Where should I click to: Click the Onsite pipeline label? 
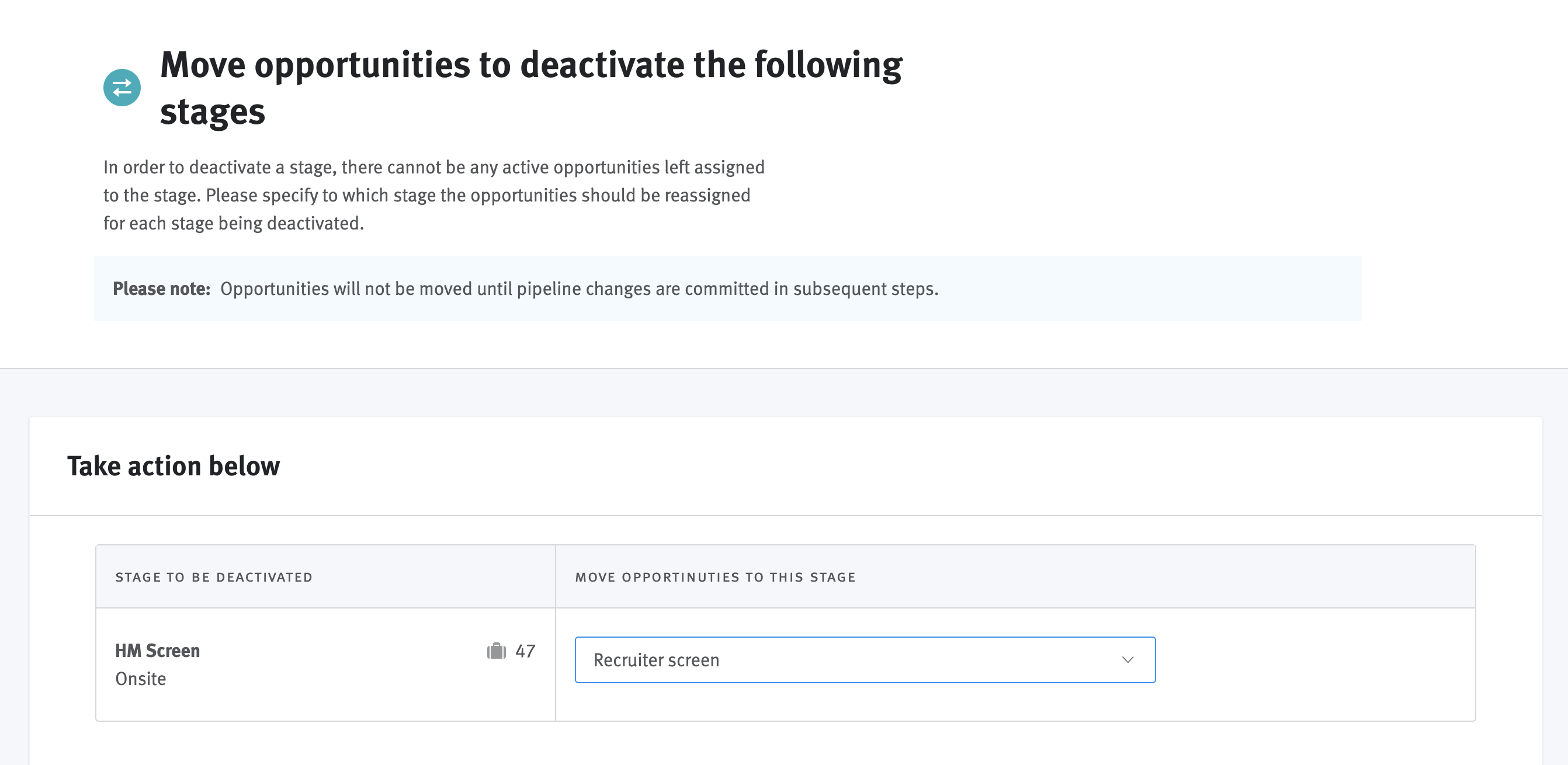tap(141, 678)
